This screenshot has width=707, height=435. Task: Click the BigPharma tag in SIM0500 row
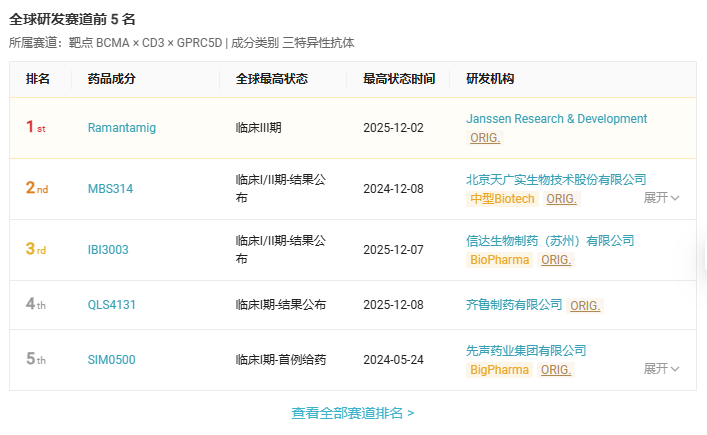click(x=499, y=370)
